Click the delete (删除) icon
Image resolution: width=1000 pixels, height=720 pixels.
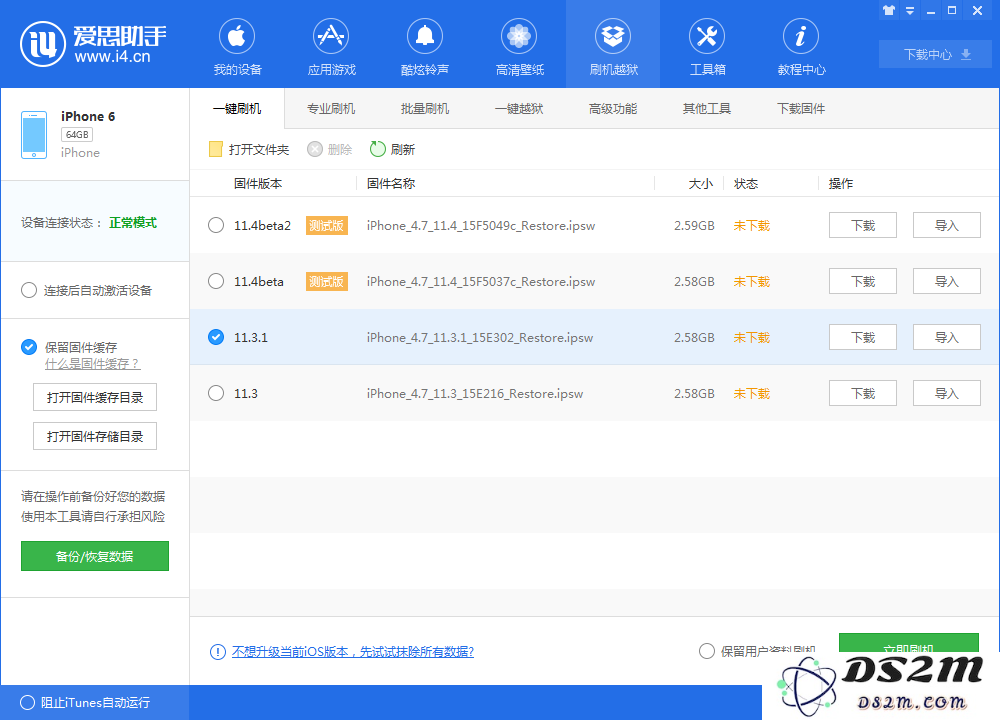[x=315, y=149]
